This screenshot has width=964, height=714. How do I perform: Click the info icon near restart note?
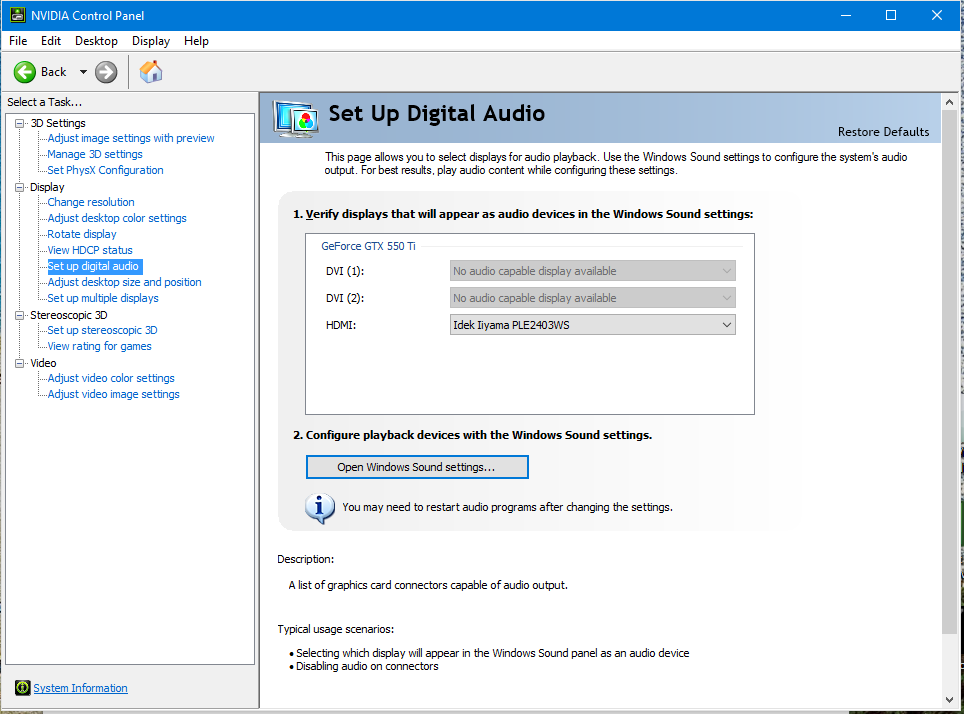coord(319,507)
